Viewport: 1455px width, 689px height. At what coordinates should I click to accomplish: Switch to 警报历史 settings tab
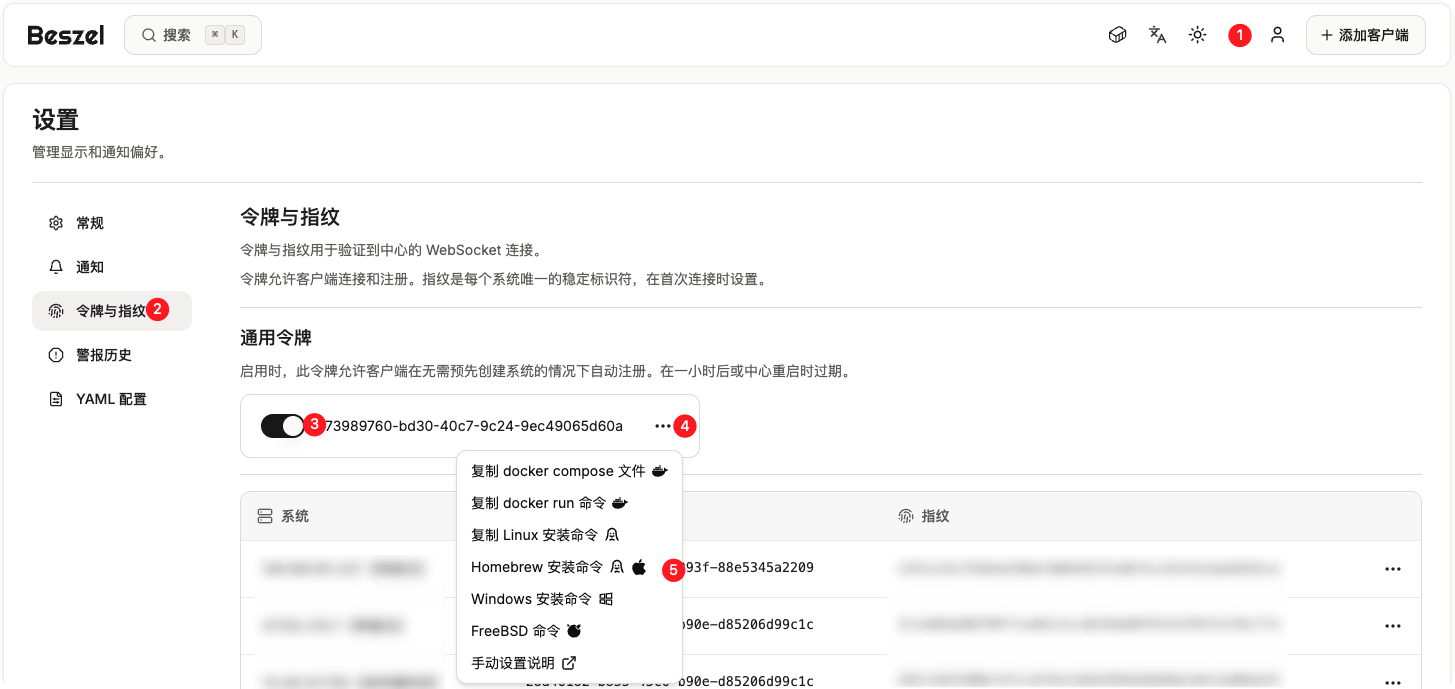[x=103, y=355]
